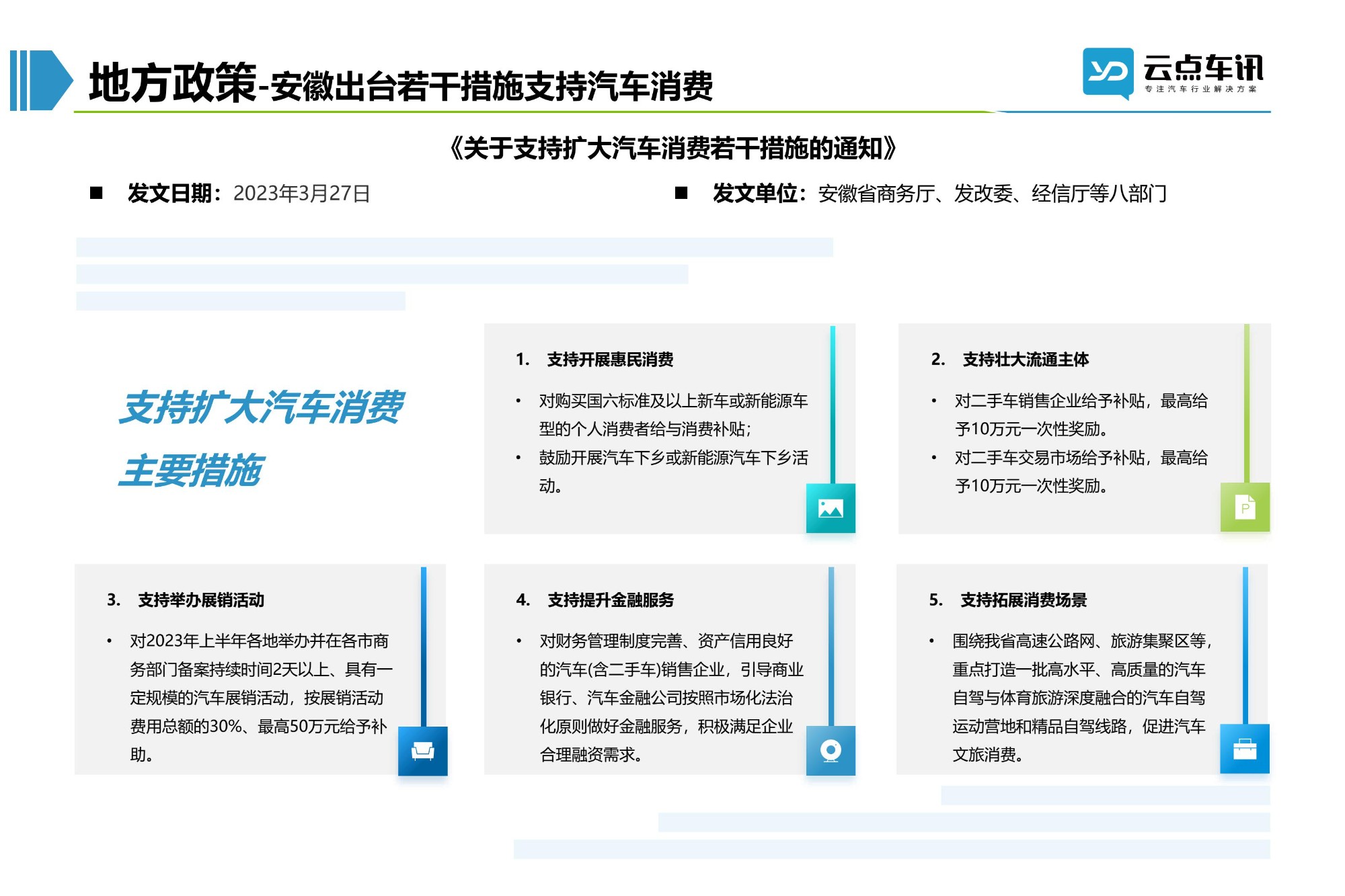Screen dimensions: 1345x896
Task: Click the webcam icon on card 4
Action: pyautogui.click(x=831, y=750)
